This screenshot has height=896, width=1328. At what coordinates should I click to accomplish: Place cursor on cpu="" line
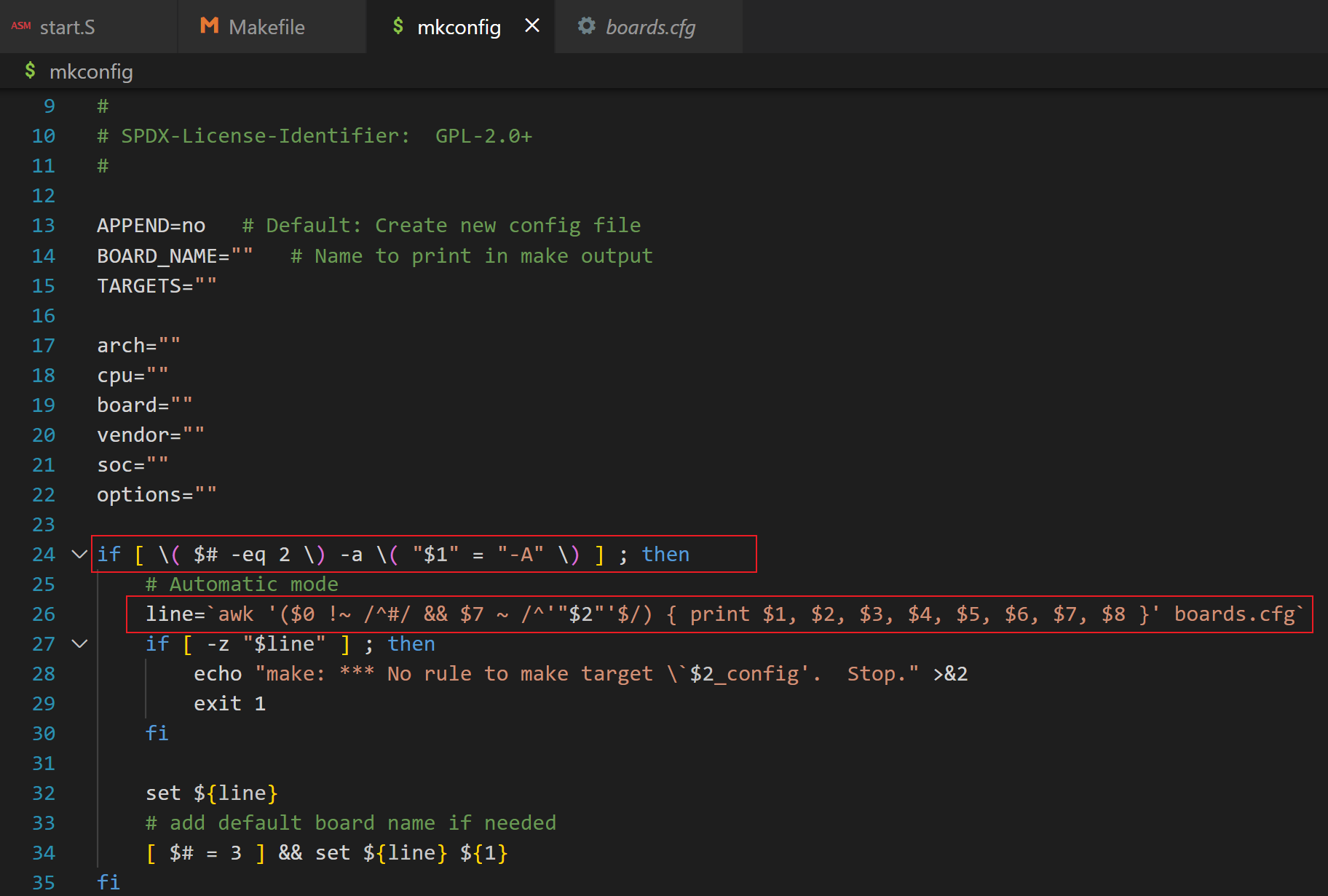click(133, 376)
